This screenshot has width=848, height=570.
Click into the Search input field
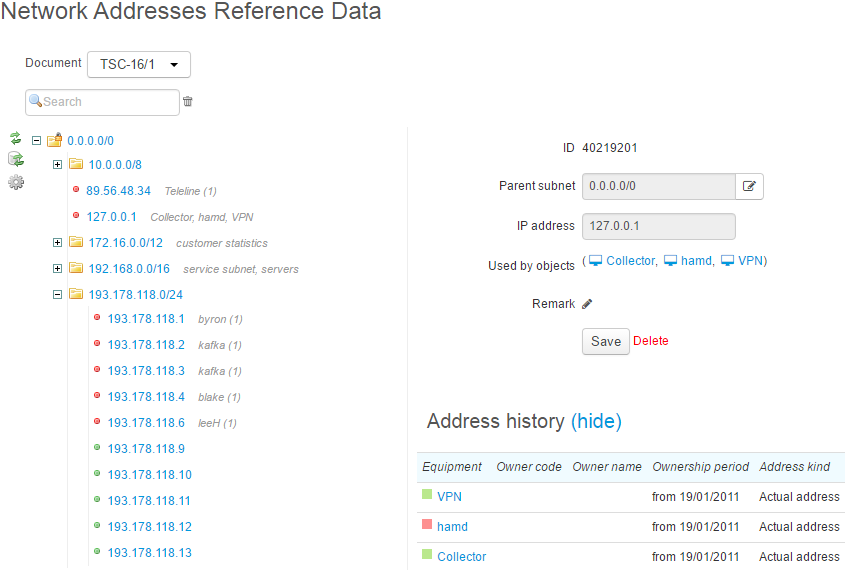[102, 102]
